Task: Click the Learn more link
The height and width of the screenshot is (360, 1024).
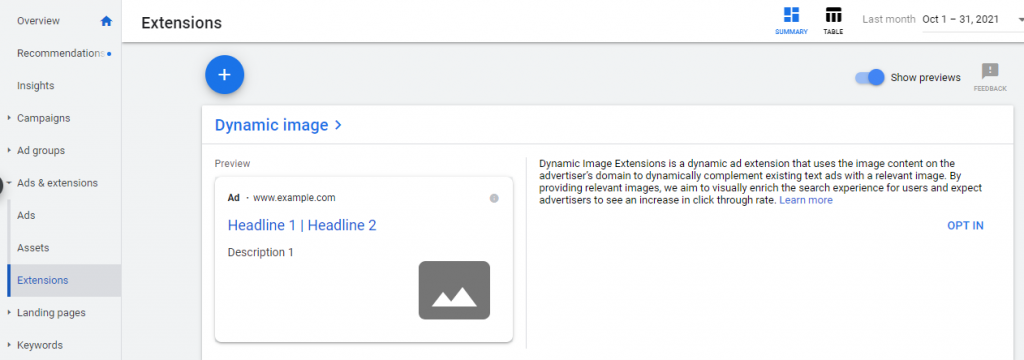Action: click(x=806, y=201)
